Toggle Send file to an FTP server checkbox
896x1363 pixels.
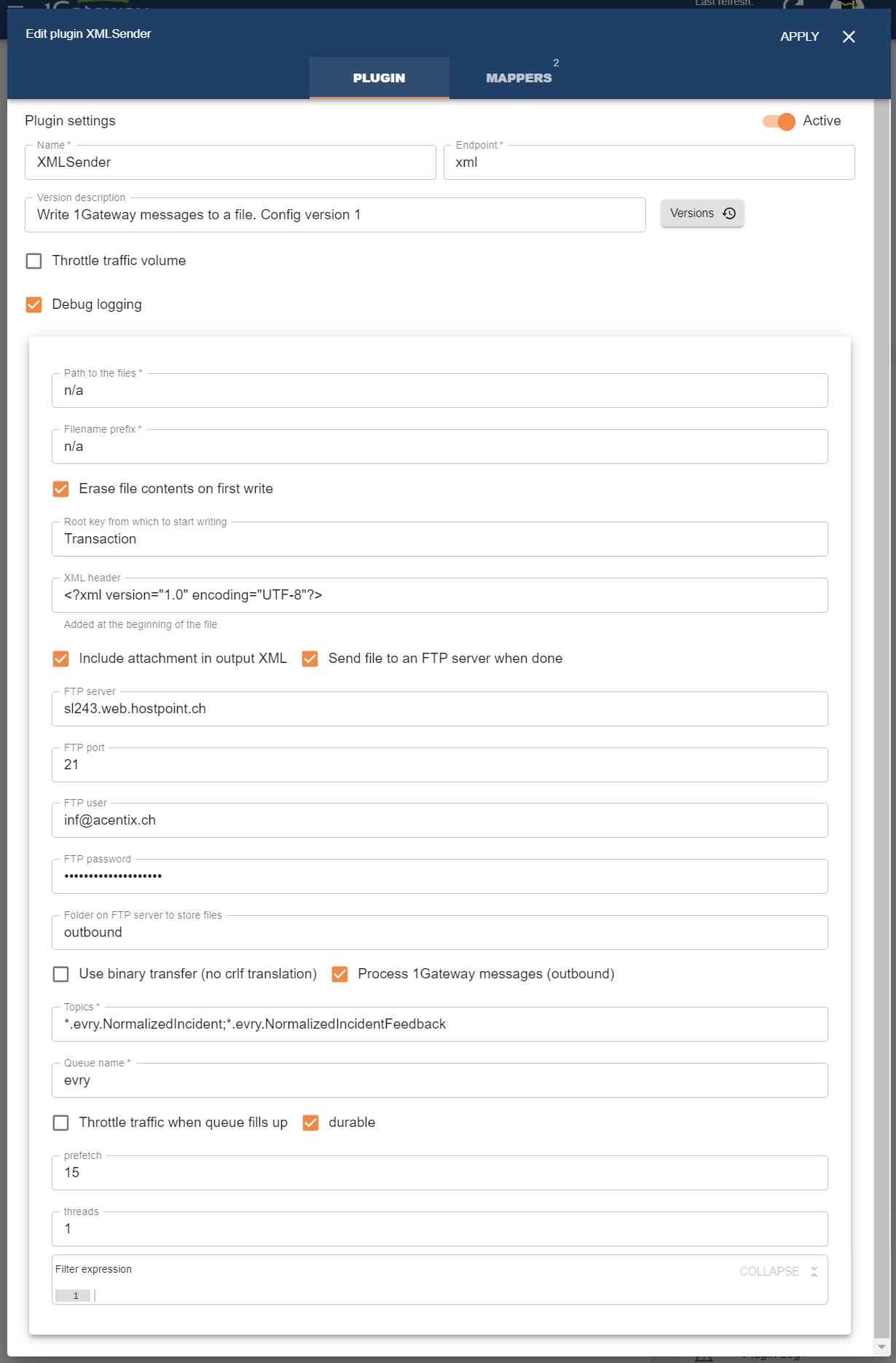pos(310,659)
